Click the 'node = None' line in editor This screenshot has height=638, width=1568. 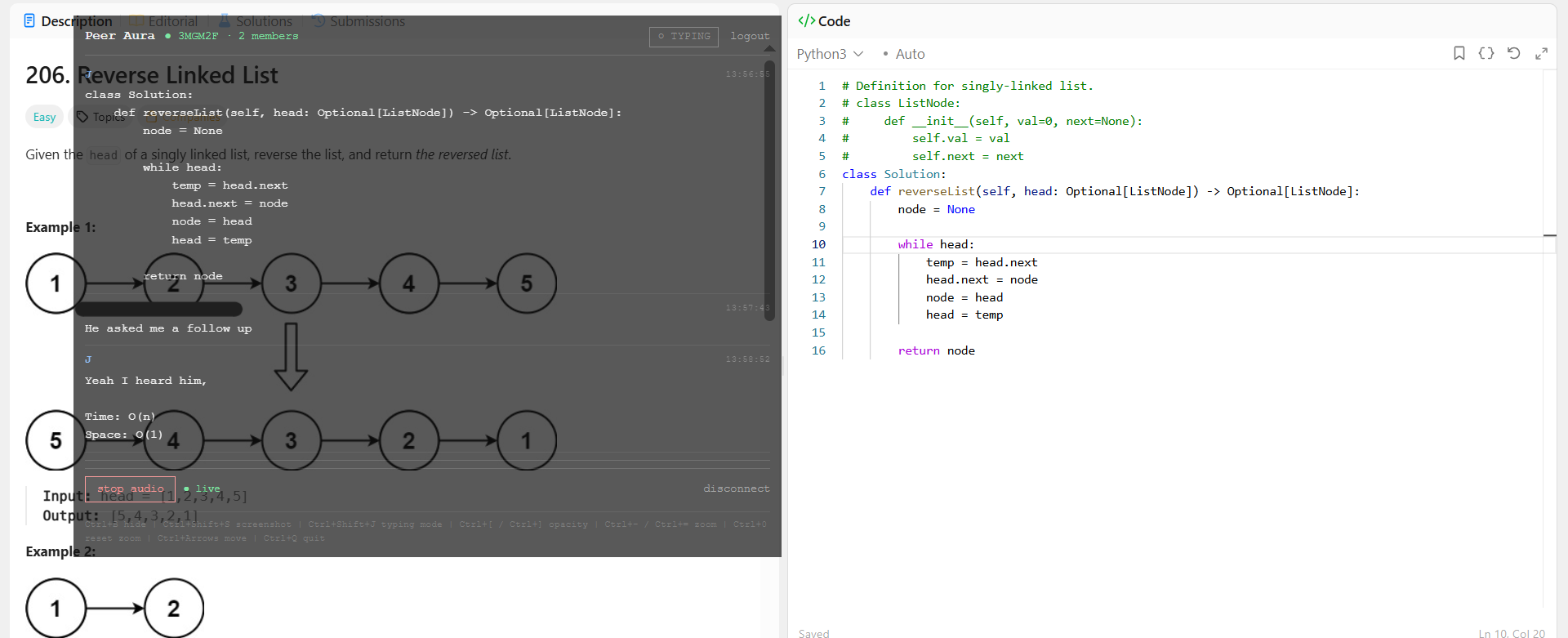pos(936,209)
